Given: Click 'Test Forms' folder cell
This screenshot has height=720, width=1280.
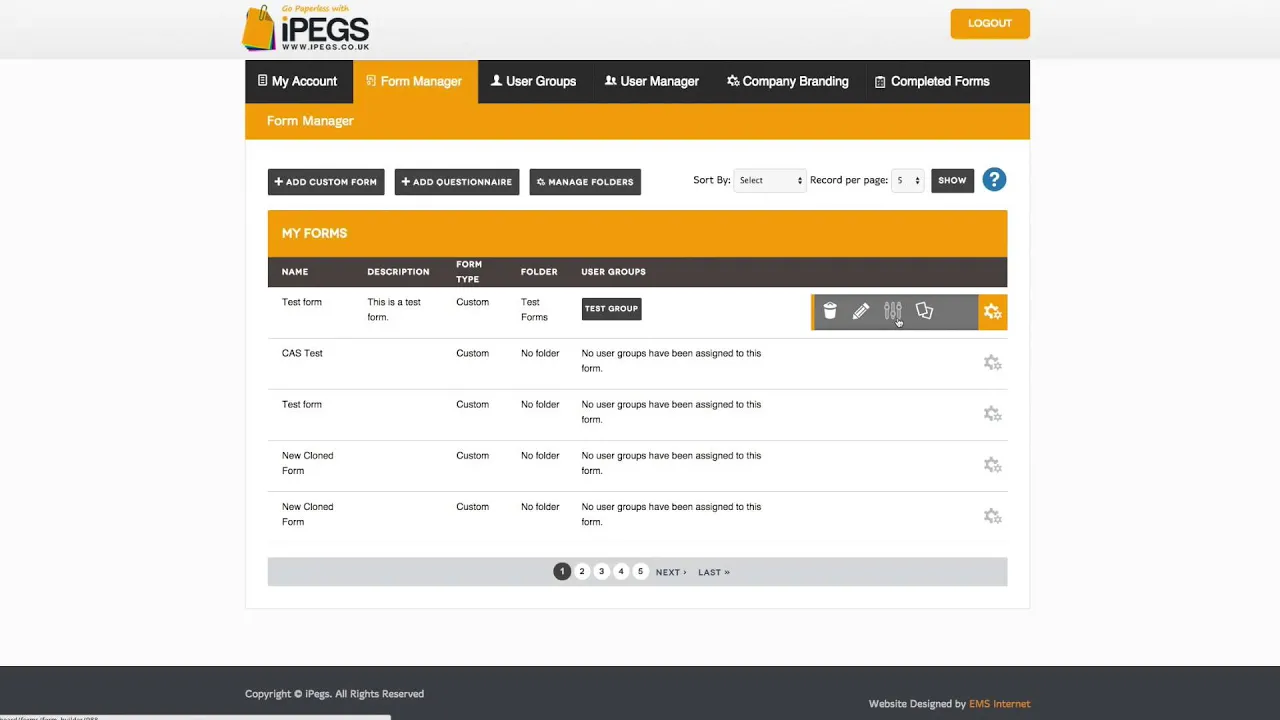Looking at the screenshot, I should pyautogui.click(x=534, y=310).
